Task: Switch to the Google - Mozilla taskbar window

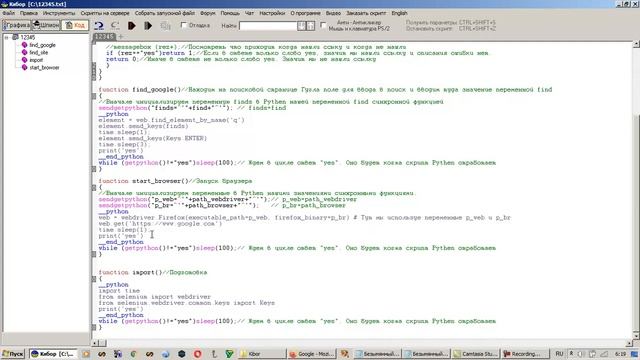Action: [x=311, y=354]
